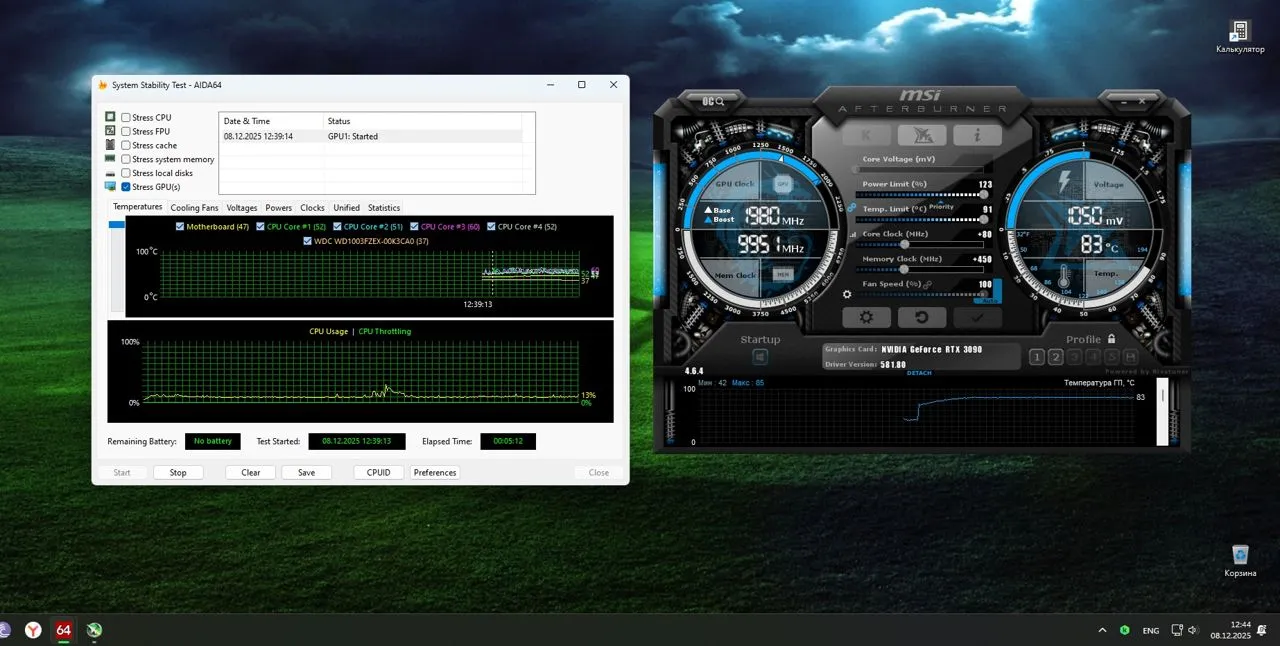Viewport: 1280px width, 646px height.
Task: Click the save profile floppy icon
Action: 1130,357
